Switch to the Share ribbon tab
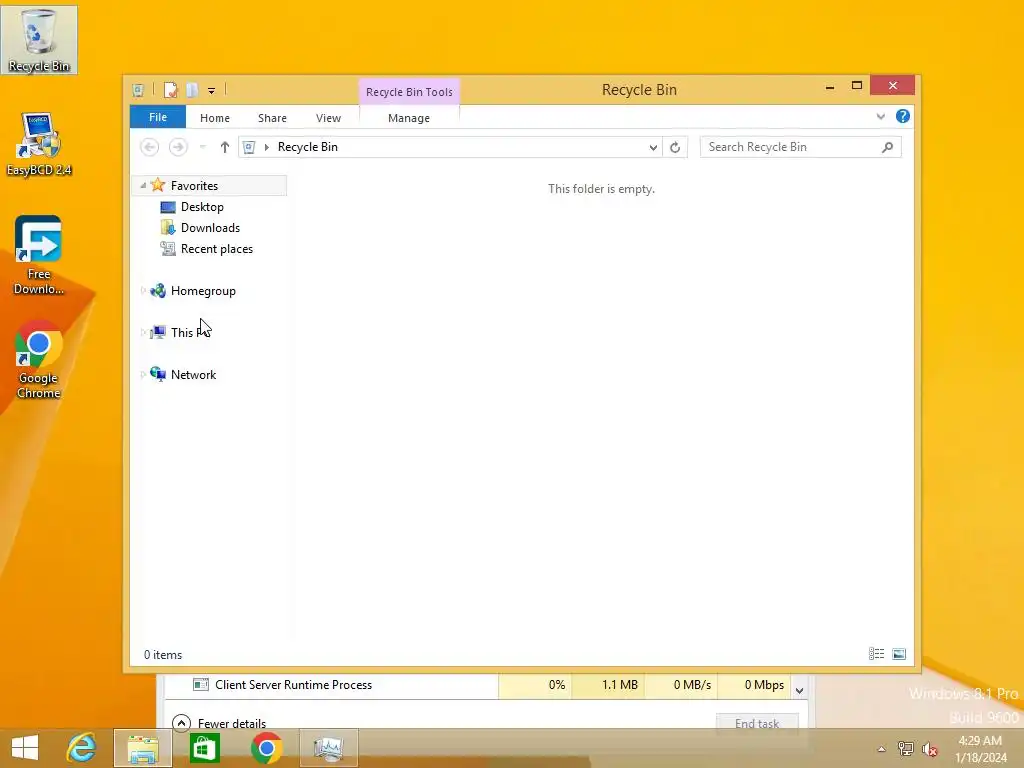 [272, 118]
